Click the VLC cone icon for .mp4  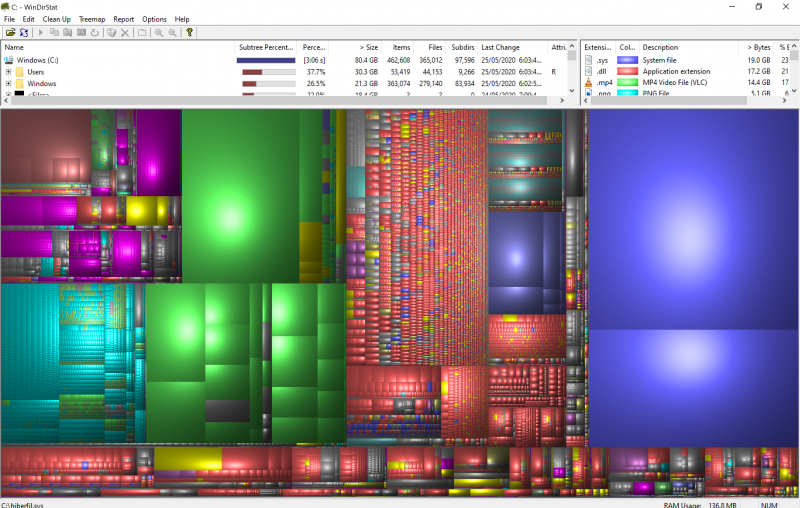589,83
